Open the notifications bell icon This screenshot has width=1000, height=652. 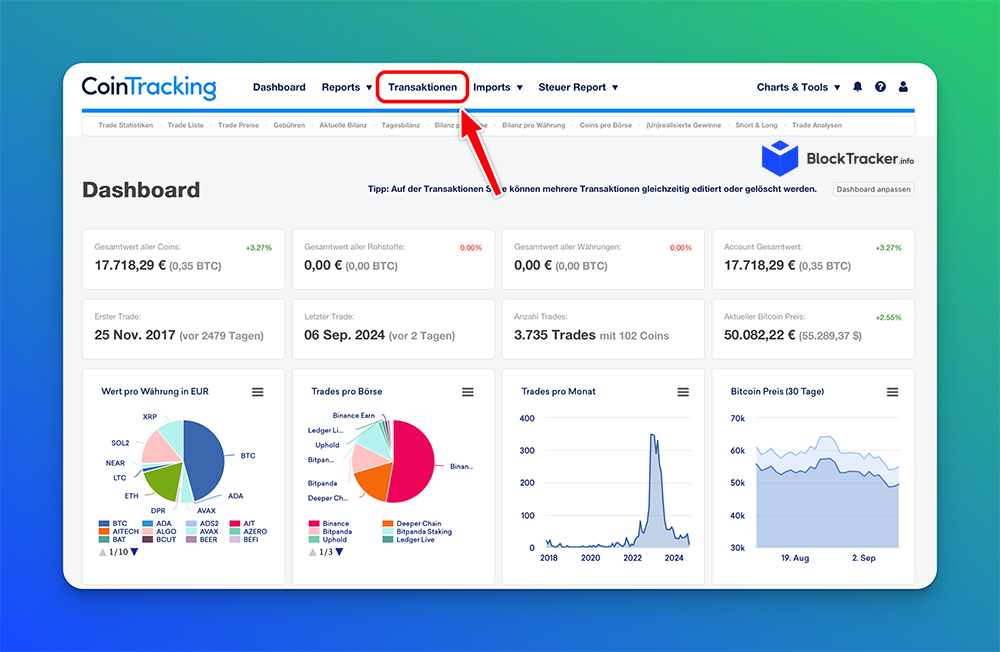coord(858,87)
